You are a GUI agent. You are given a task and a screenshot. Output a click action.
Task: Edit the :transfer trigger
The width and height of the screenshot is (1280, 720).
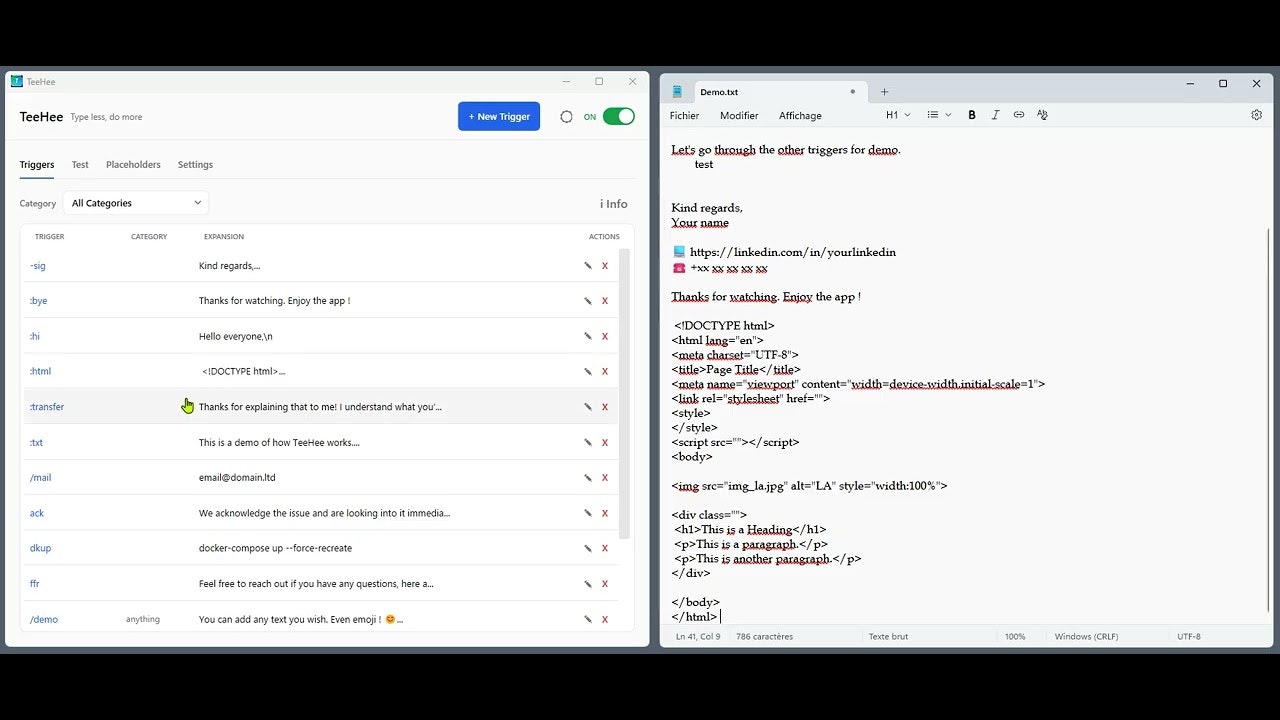coord(588,407)
